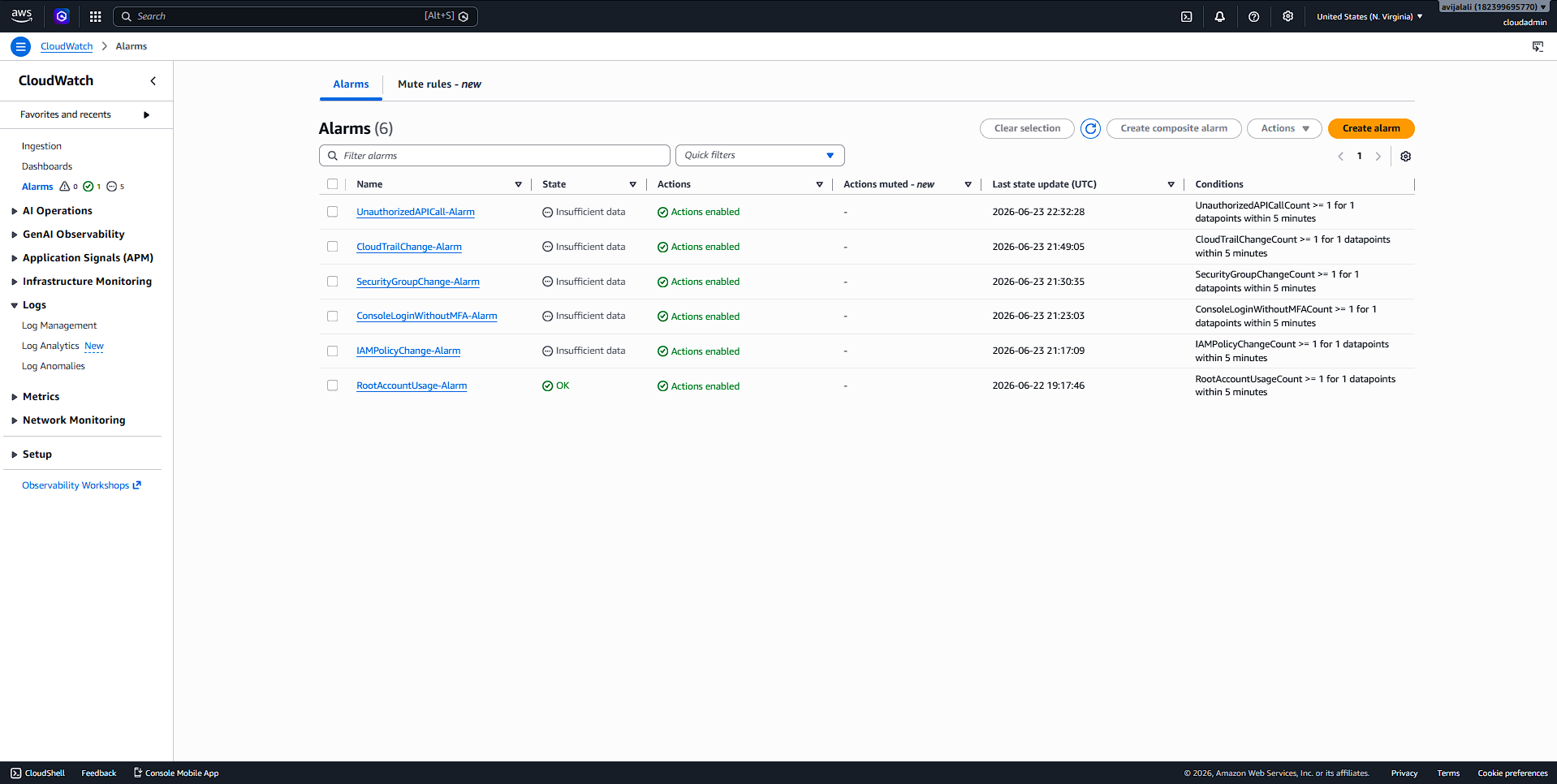
Task: Open Dashboards in sidebar
Action: (47, 166)
